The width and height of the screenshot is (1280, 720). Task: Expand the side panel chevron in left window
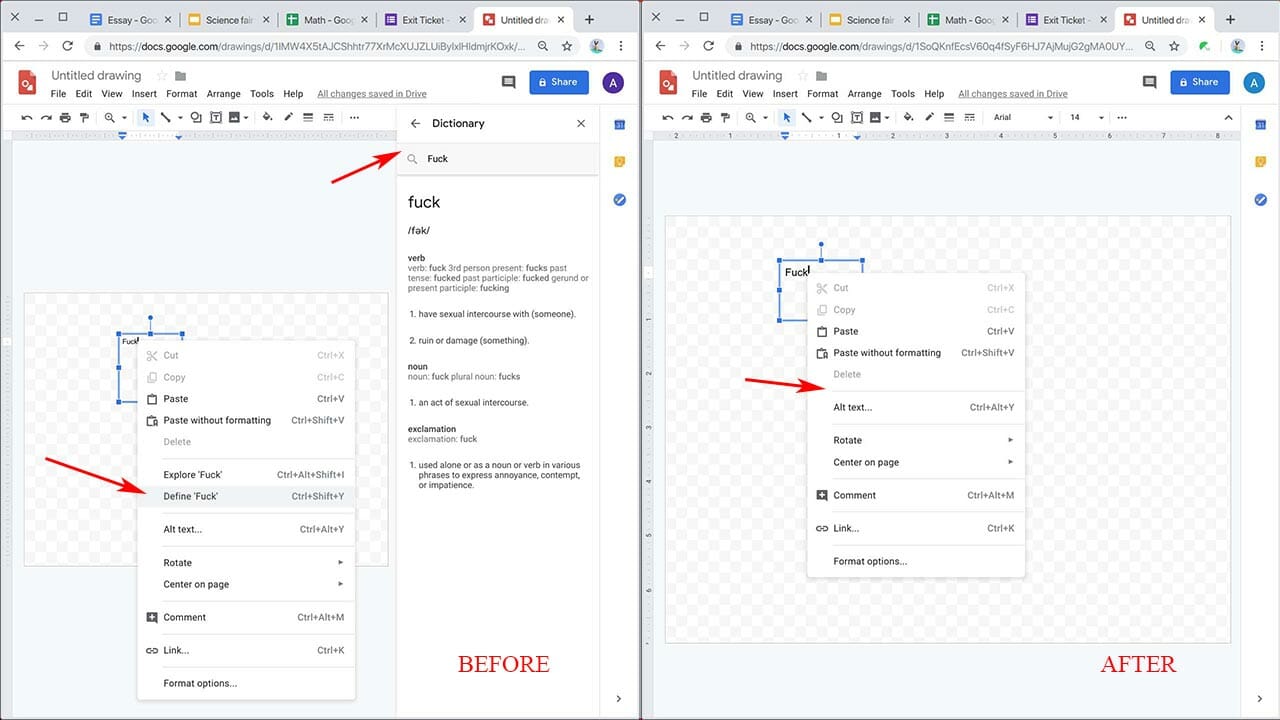click(618, 699)
